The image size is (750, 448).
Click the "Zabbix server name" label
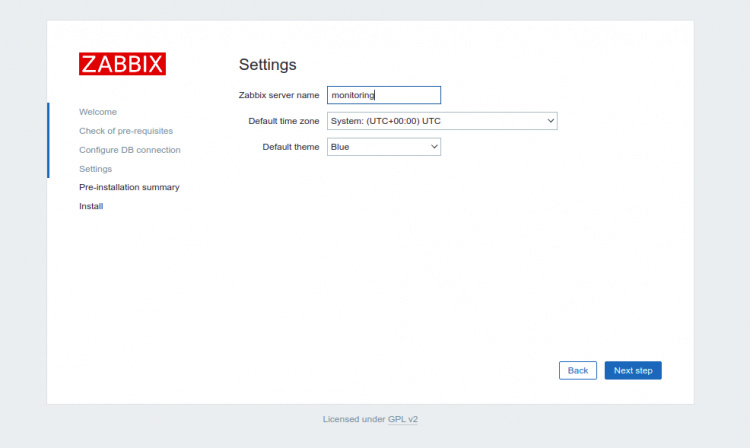(x=279, y=95)
